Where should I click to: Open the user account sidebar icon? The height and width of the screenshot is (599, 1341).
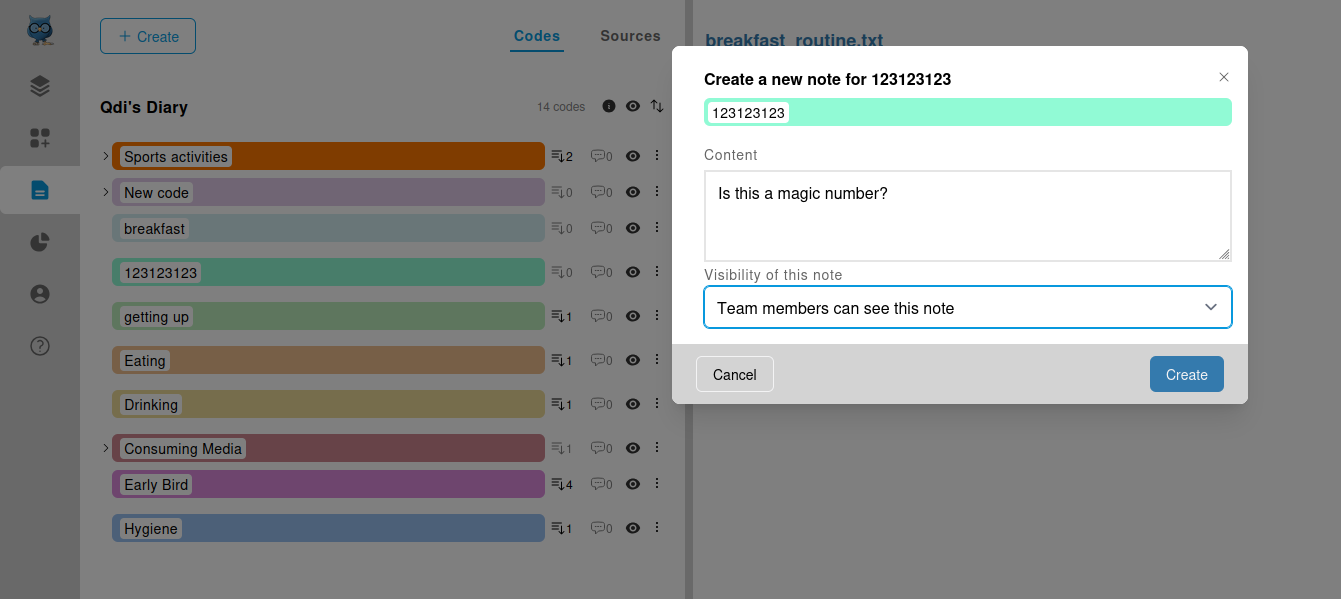[x=40, y=294]
